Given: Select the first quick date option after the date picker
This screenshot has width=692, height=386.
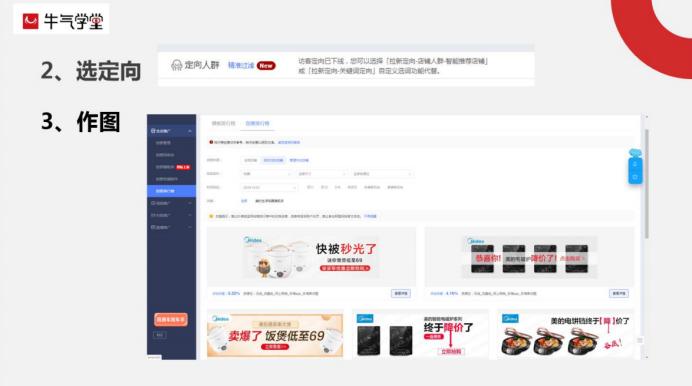Looking at the screenshot, I should click(310, 187).
